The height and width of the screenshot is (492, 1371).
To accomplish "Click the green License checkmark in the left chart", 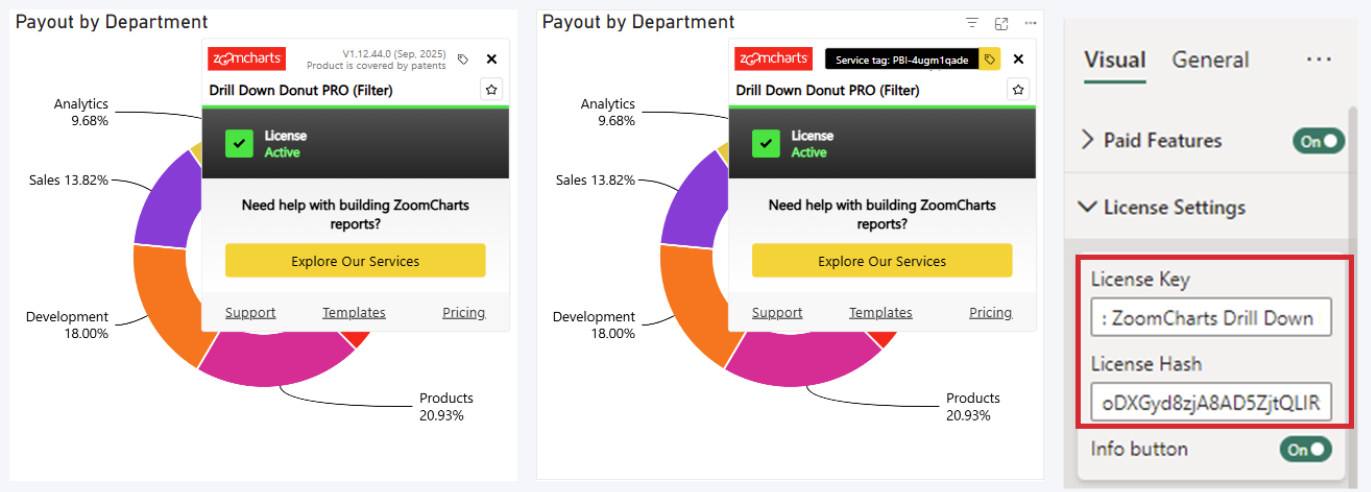I will tap(239, 144).
